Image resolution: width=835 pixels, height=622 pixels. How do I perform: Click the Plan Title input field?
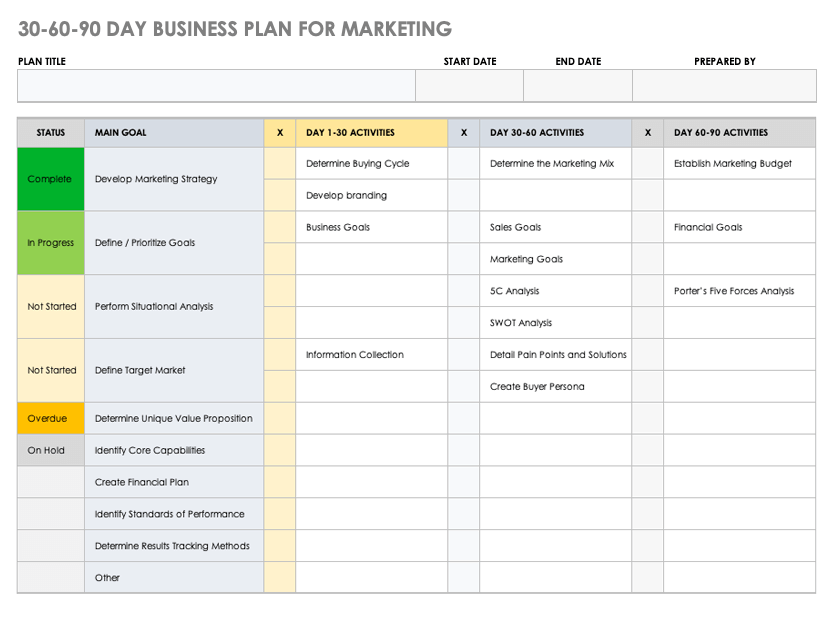(x=216, y=86)
